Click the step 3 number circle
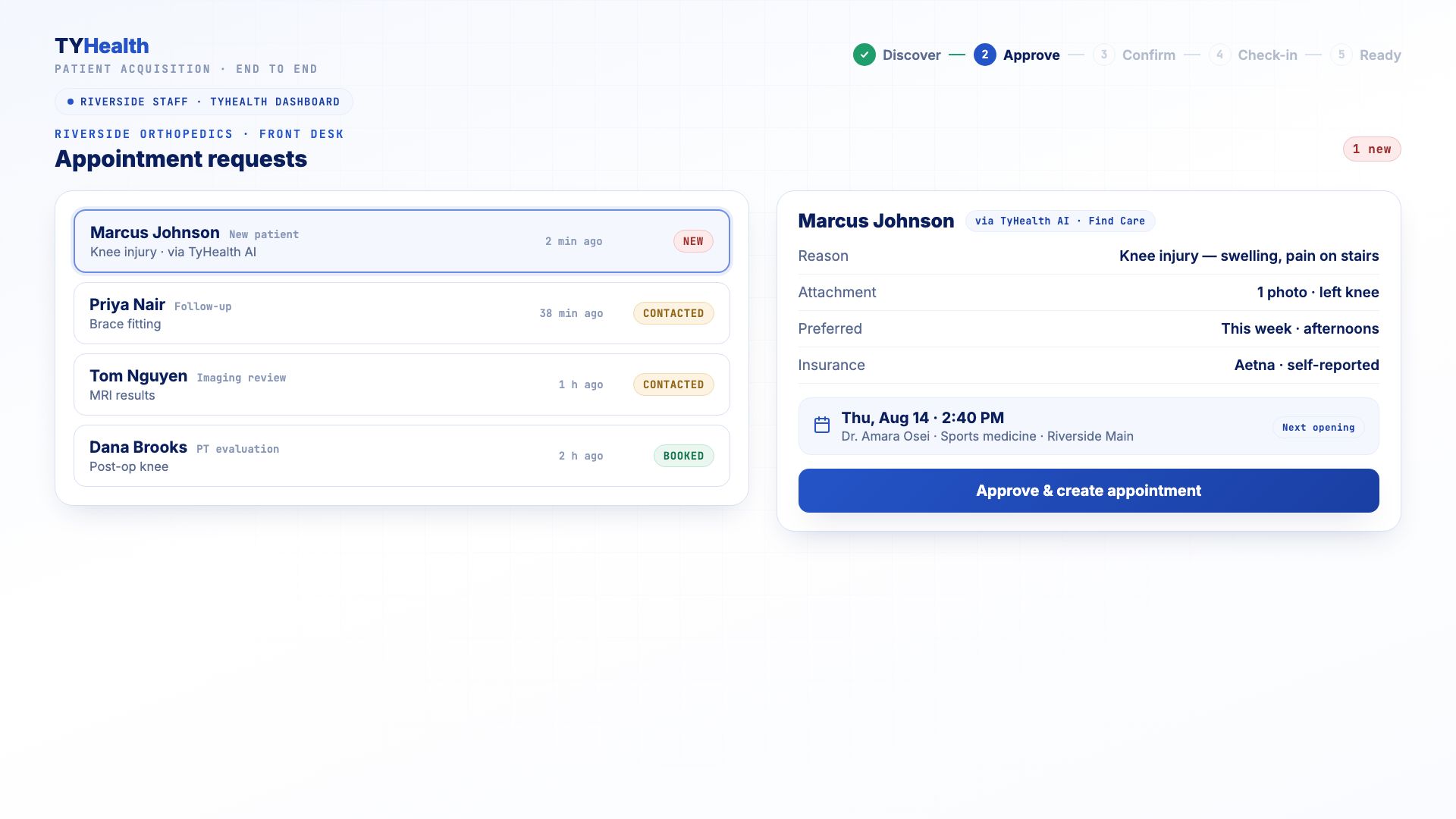The image size is (1456, 819). 1103,55
